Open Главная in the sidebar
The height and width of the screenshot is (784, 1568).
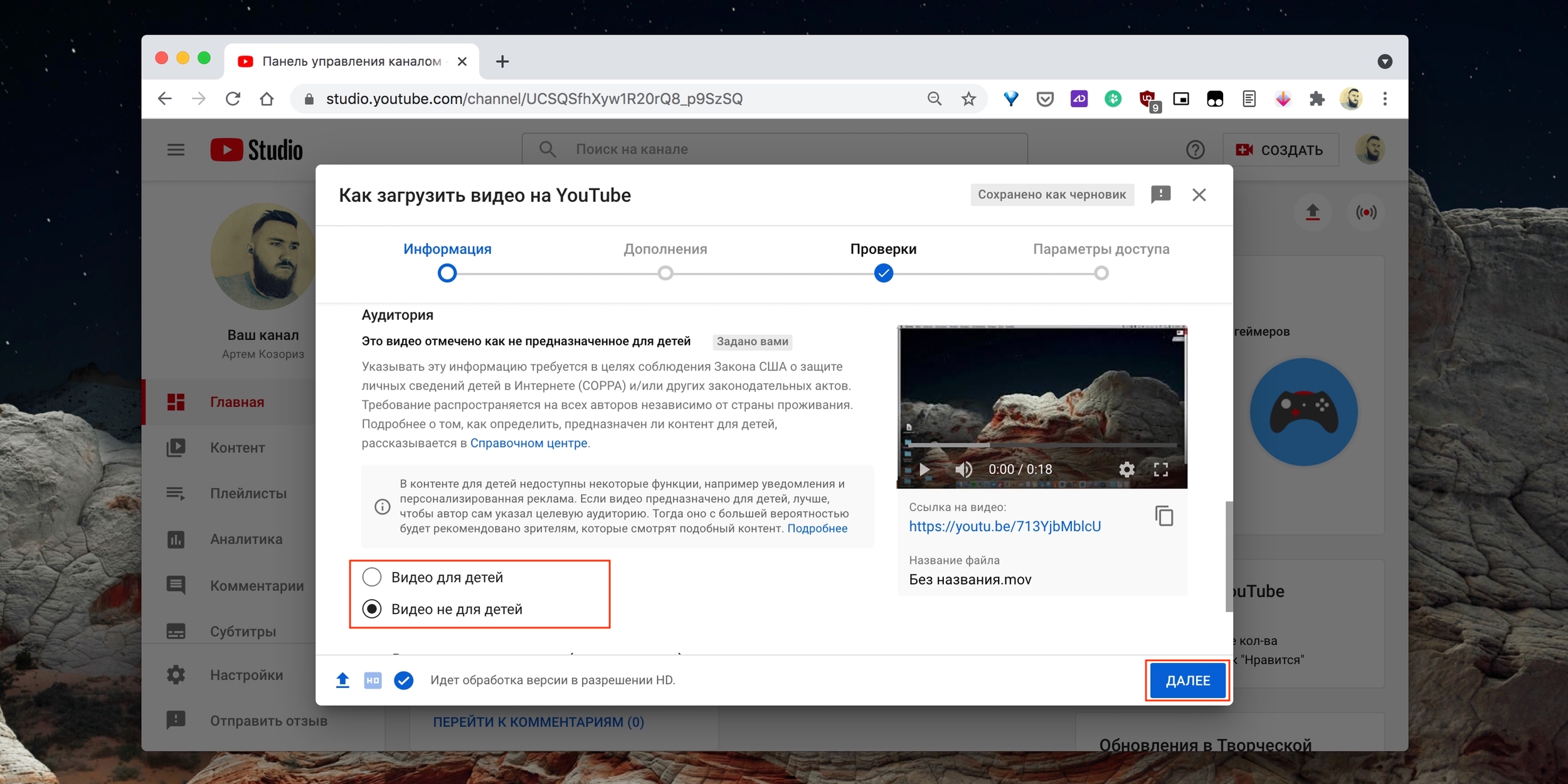click(x=229, y=402)
